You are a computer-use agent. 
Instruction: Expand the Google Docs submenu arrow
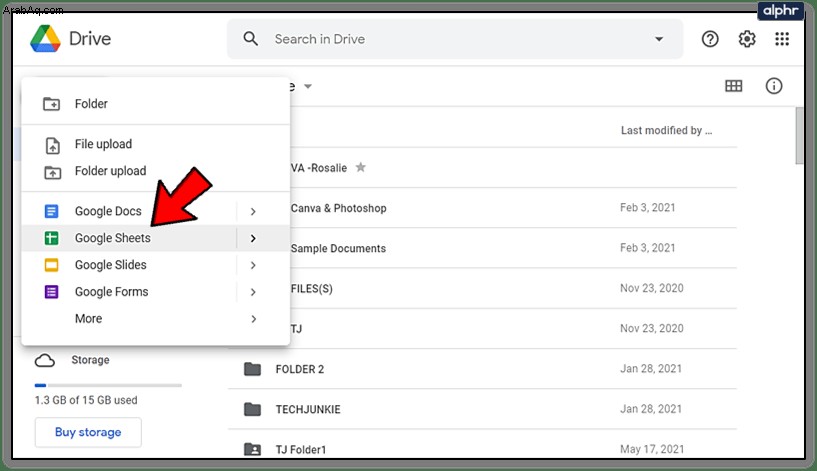point(253,212)
